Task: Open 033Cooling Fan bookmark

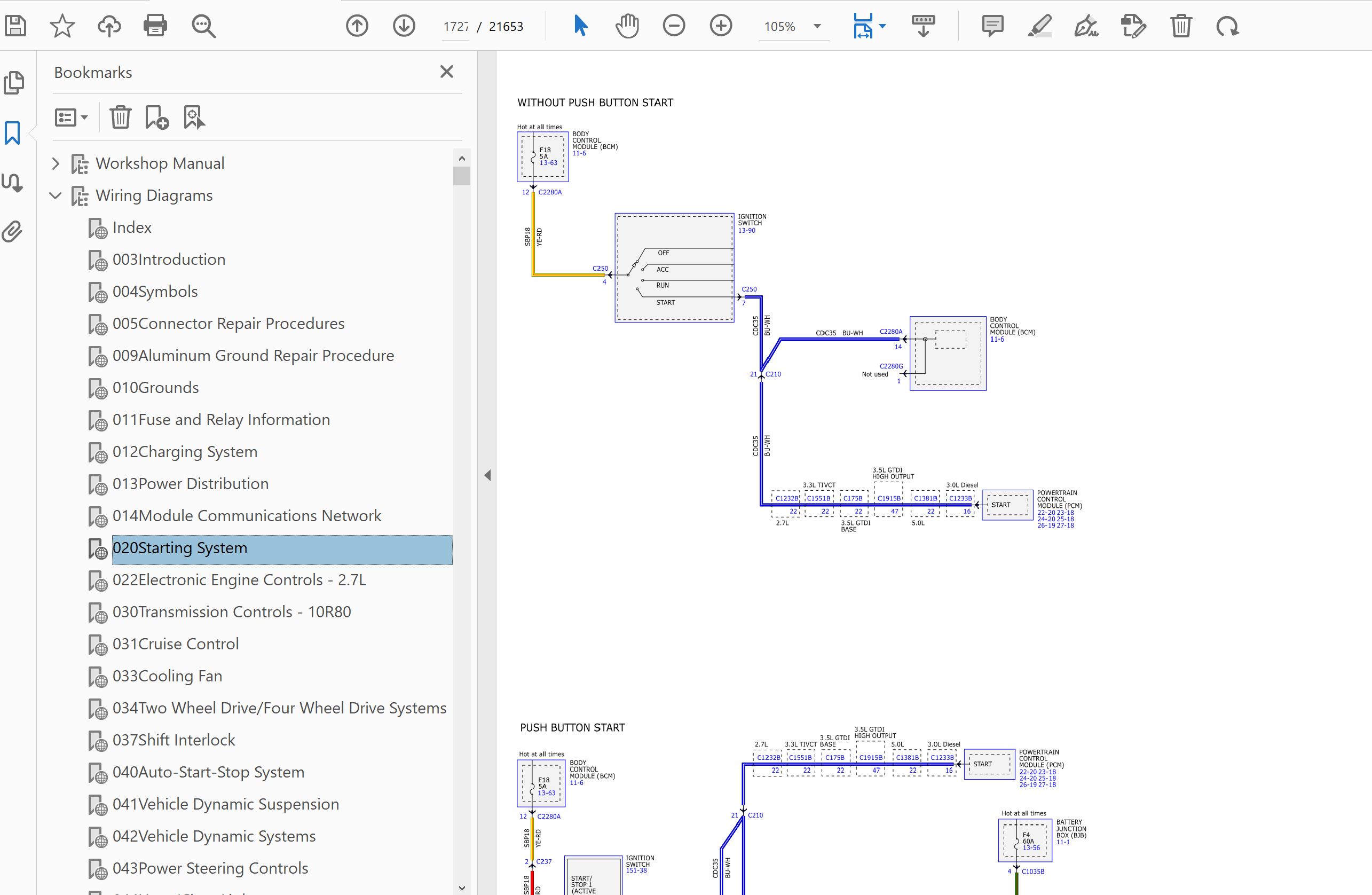Action: [167, 676]
